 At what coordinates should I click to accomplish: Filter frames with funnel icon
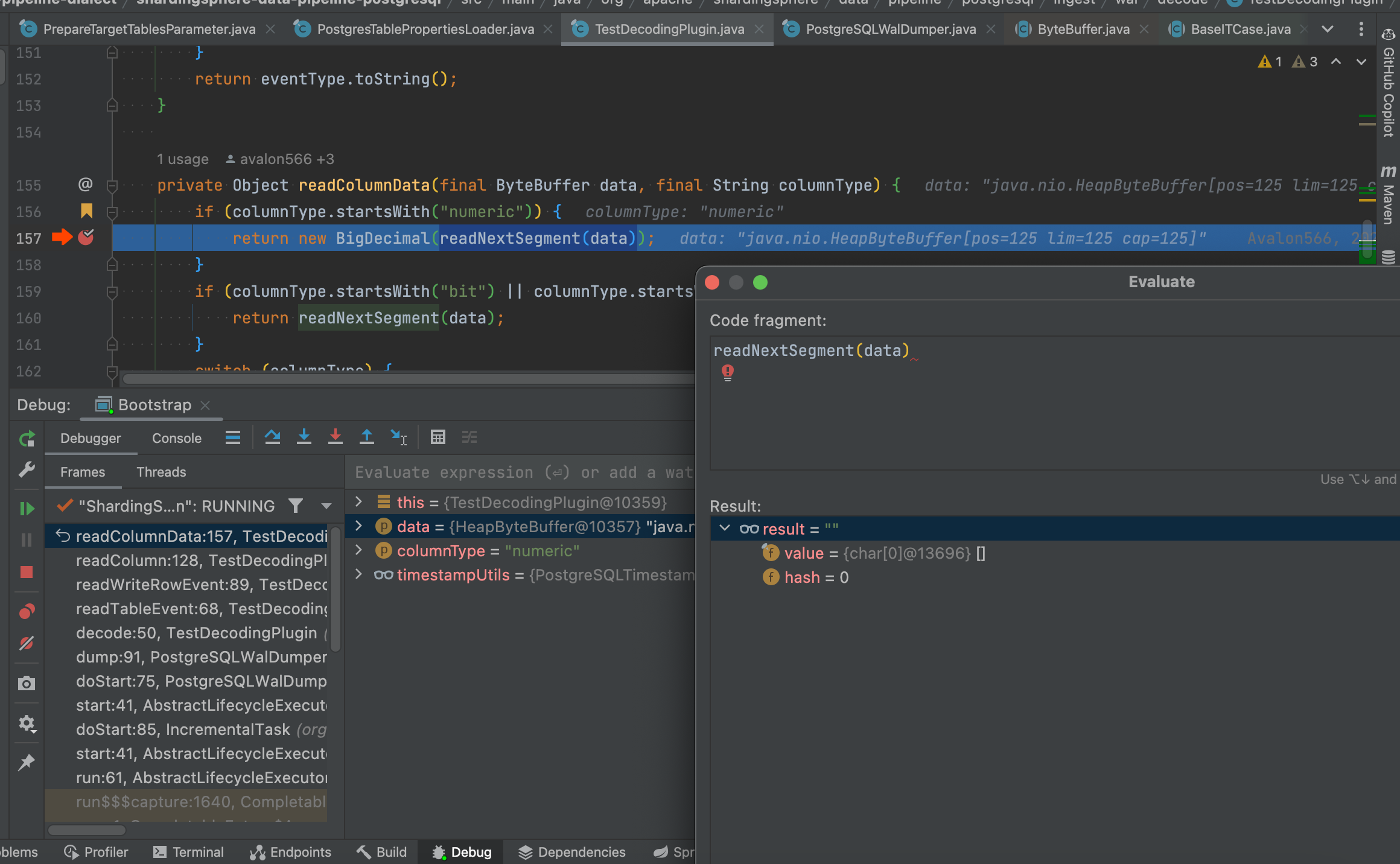pyautogui.click(x=295, y=506)
